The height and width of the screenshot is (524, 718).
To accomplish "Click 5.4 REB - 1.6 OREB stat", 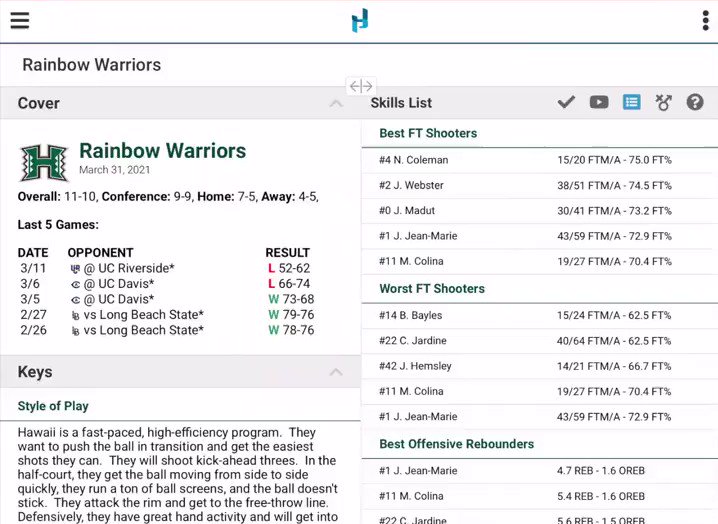I will (601, 496).
